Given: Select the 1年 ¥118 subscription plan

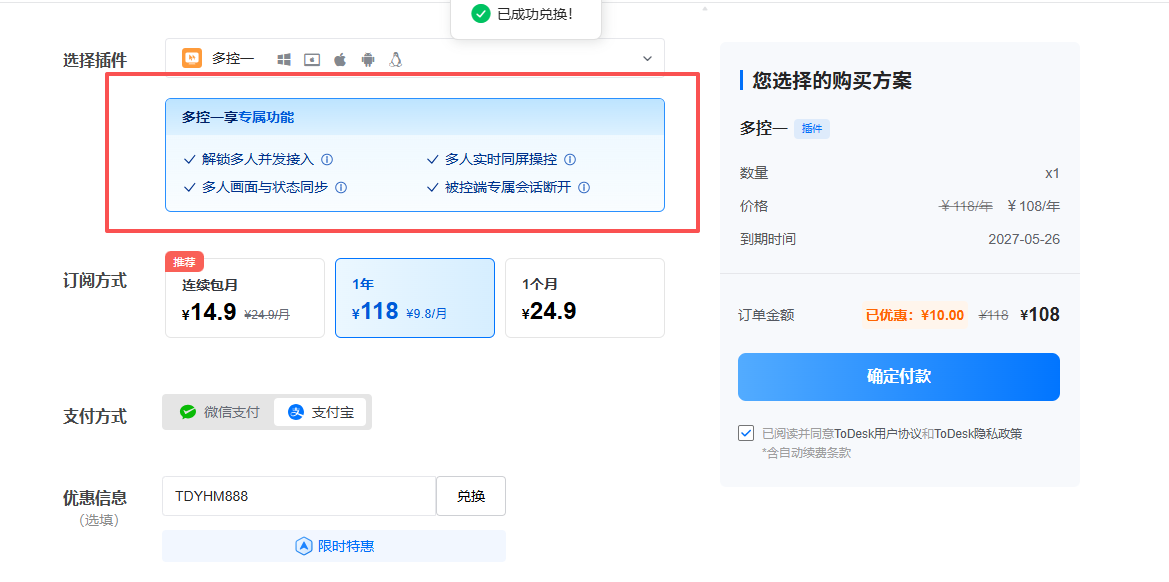Looking at the screenshot, I should click(x=415, y=298).
